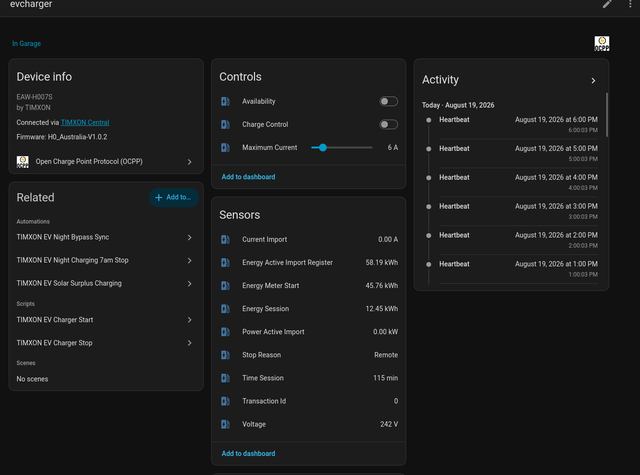Click the Add to... button in Related
The image size is (640, 475).
tap(173, 198)
